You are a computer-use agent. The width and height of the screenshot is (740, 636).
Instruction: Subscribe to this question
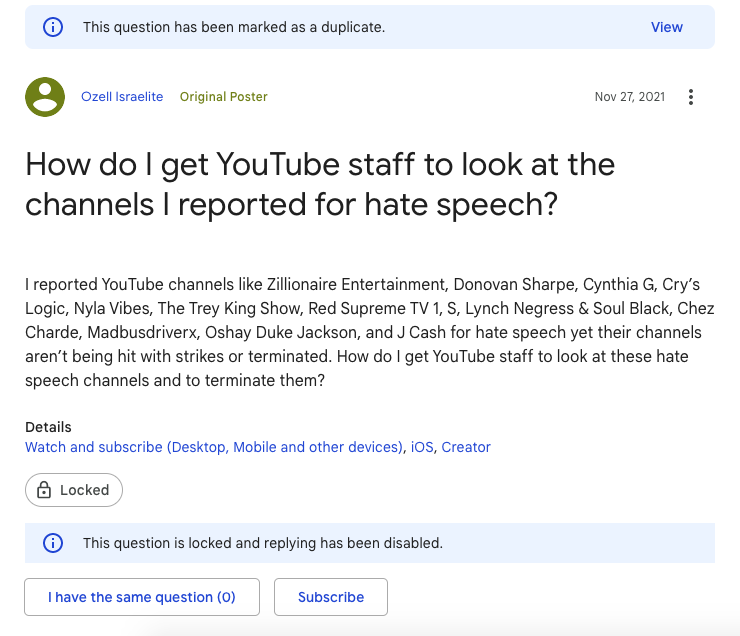coord(331,597)
